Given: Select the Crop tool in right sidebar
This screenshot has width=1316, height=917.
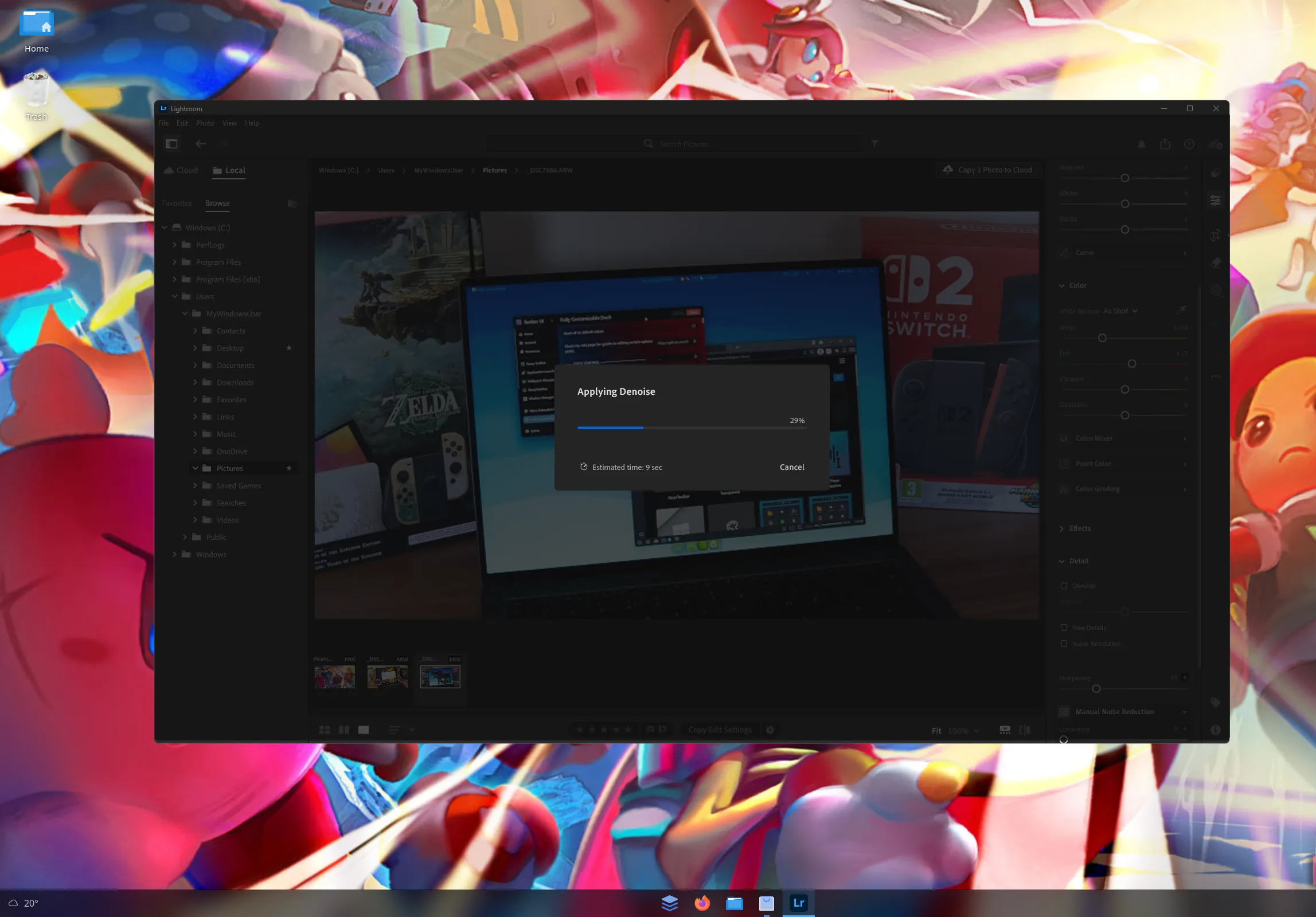Looking at the screenshot, I should click(x=1216, y=235).
